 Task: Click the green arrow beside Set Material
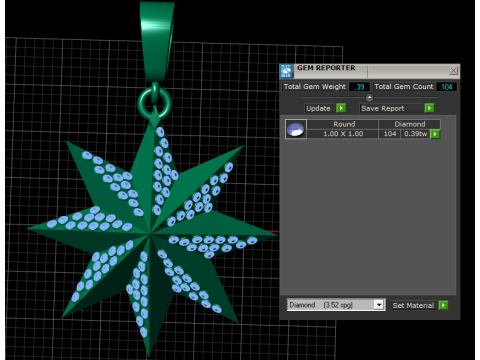point(443,305)
